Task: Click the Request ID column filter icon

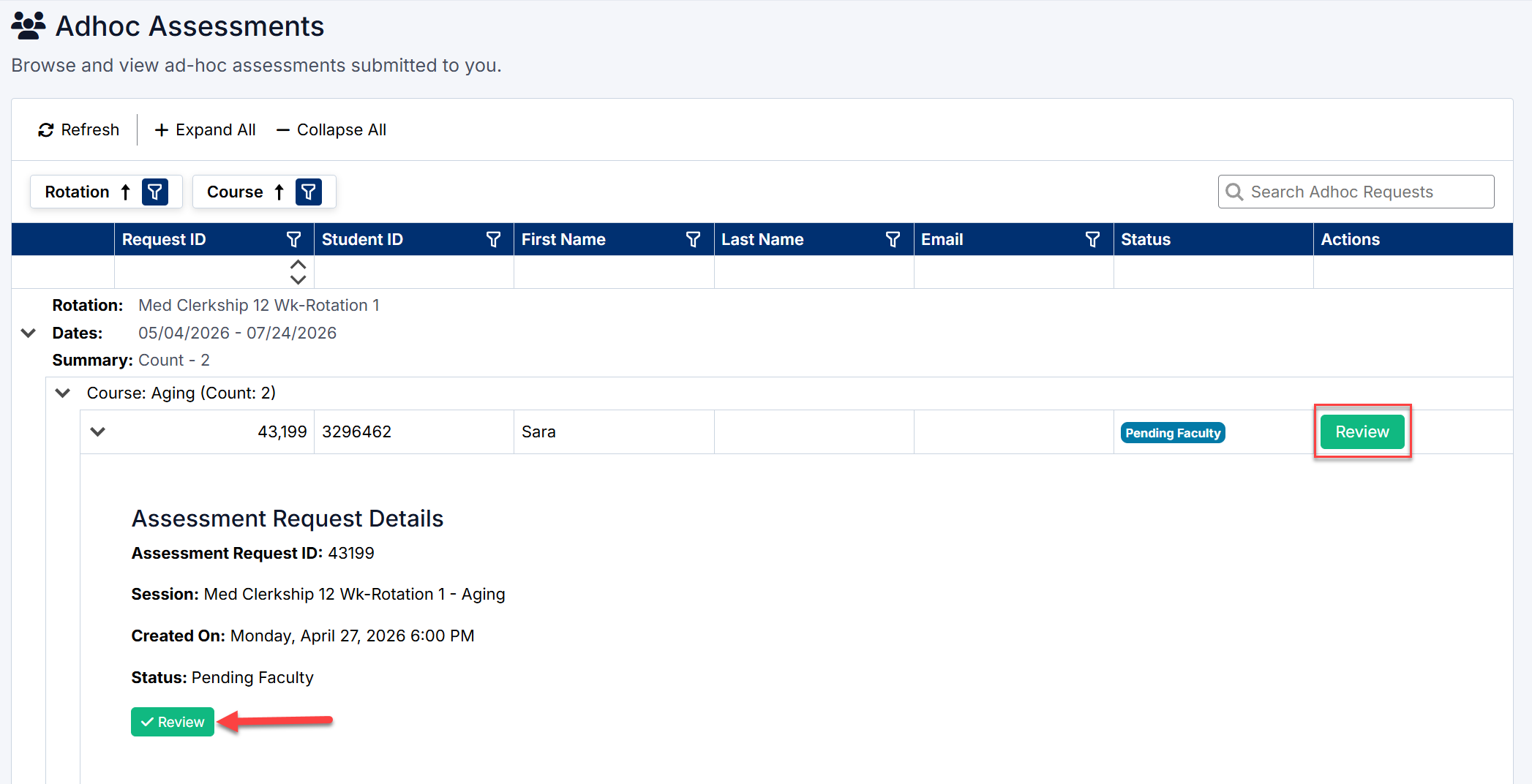Action: (x=293, y=240)
